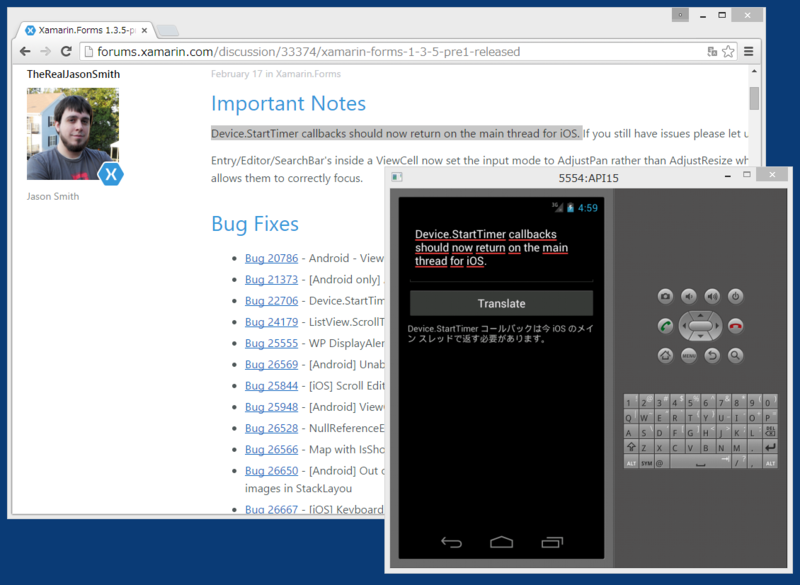Close the Xamarin.Forms 1.3.5 tab
The width and height of the screenshot is (800, 585).
pos(144,31)
